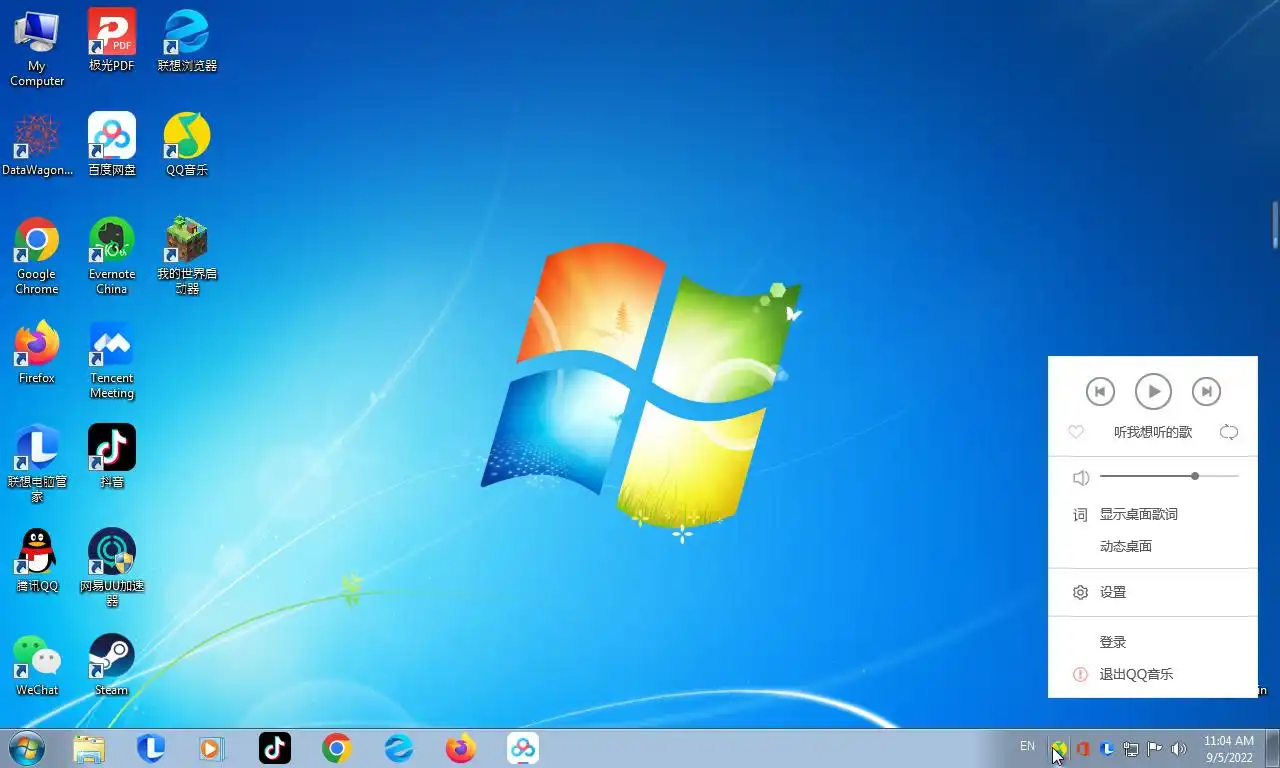Open My Computer desktop icon
This screenshot has width=1280, height=768.
37,49
